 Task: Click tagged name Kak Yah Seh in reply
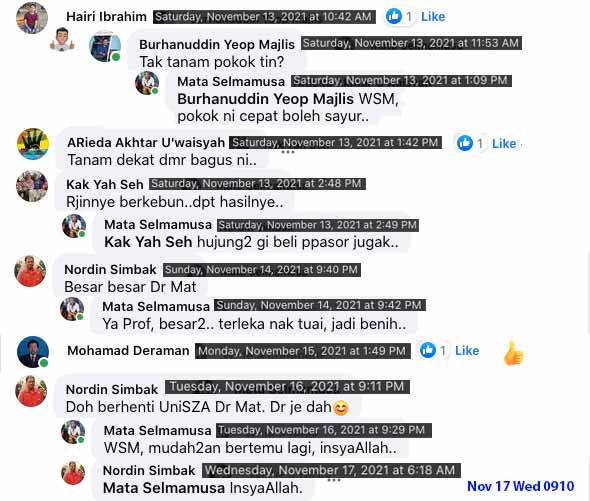point(148,242)
